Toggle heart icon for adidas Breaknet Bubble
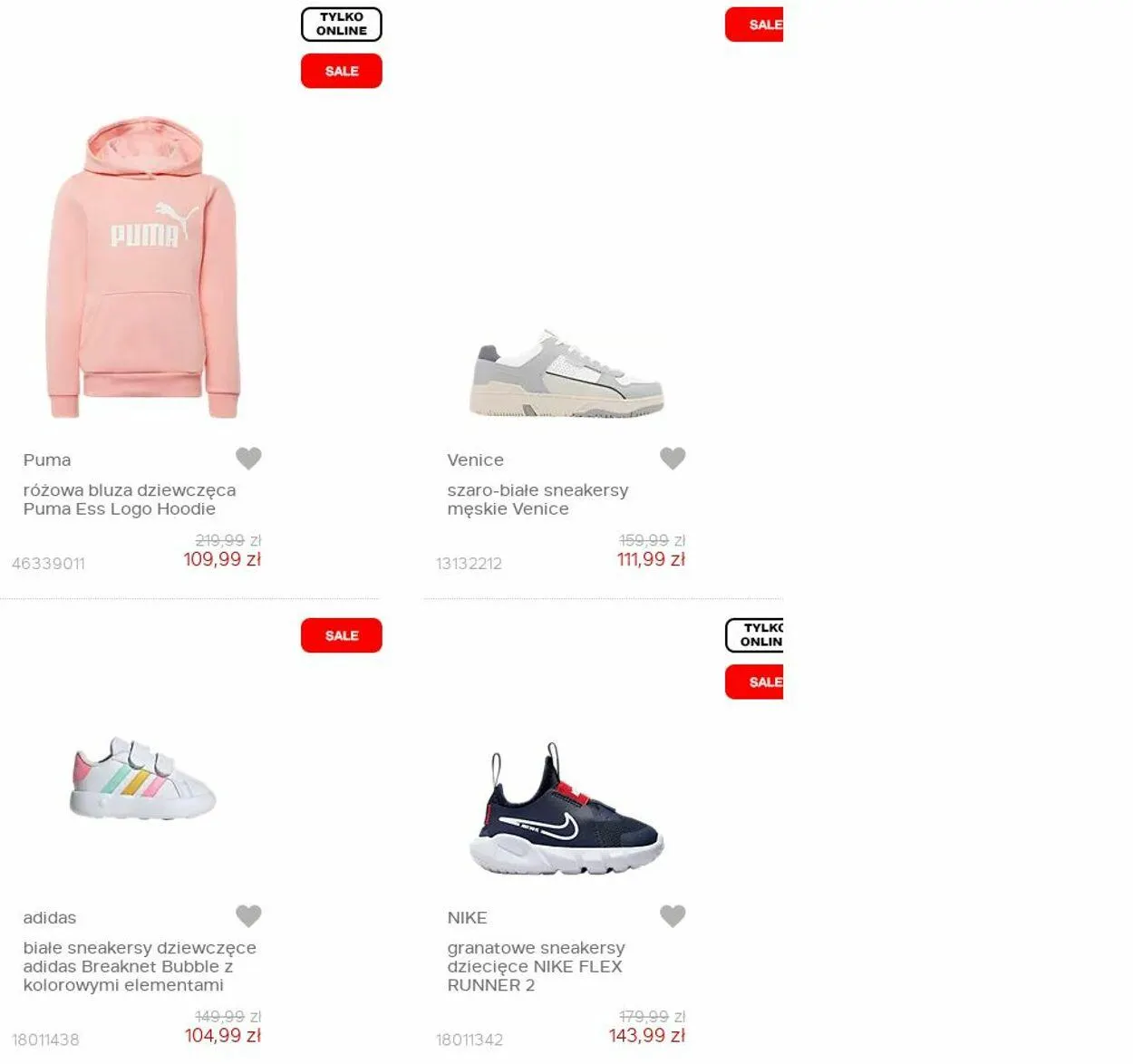Viewport: 1133px width, 1064px height. [x=248, y=916]
